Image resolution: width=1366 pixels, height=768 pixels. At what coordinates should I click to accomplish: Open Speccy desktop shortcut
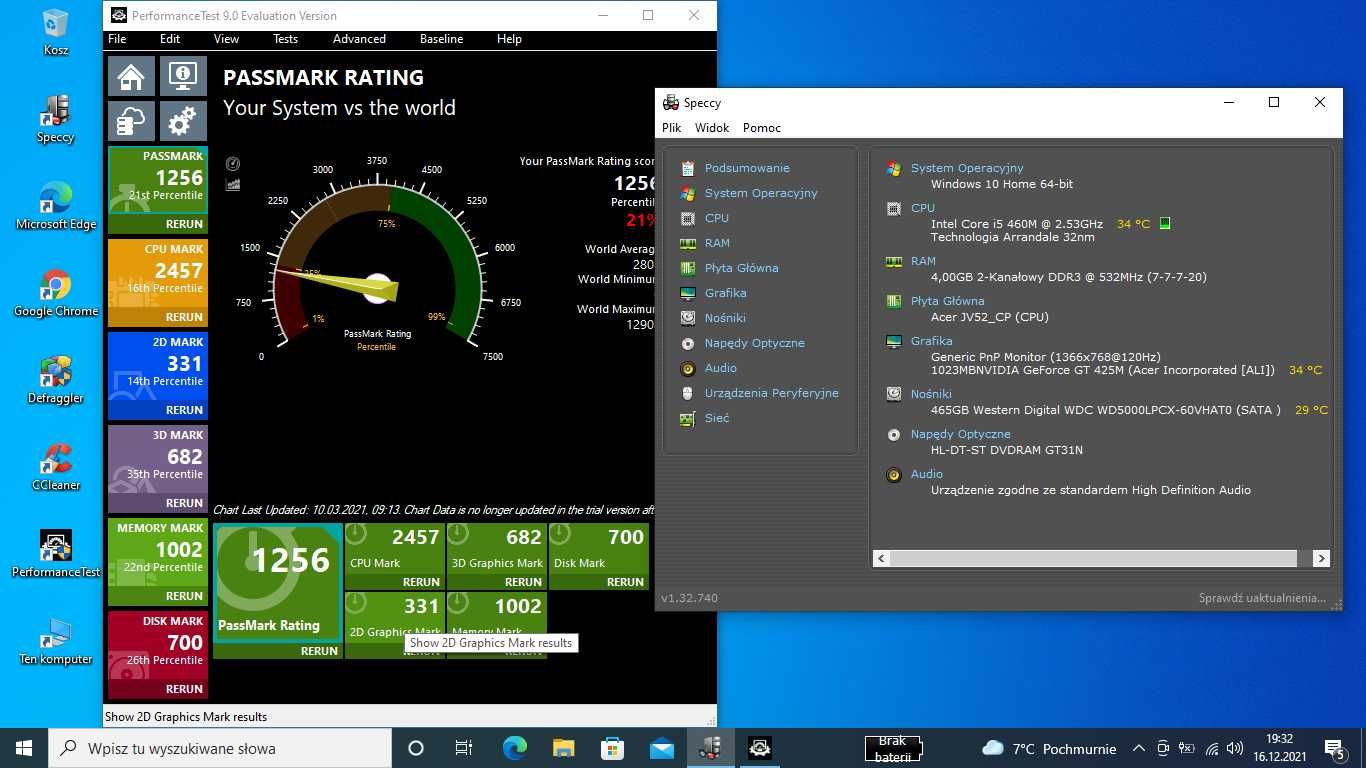click(56, 119)
